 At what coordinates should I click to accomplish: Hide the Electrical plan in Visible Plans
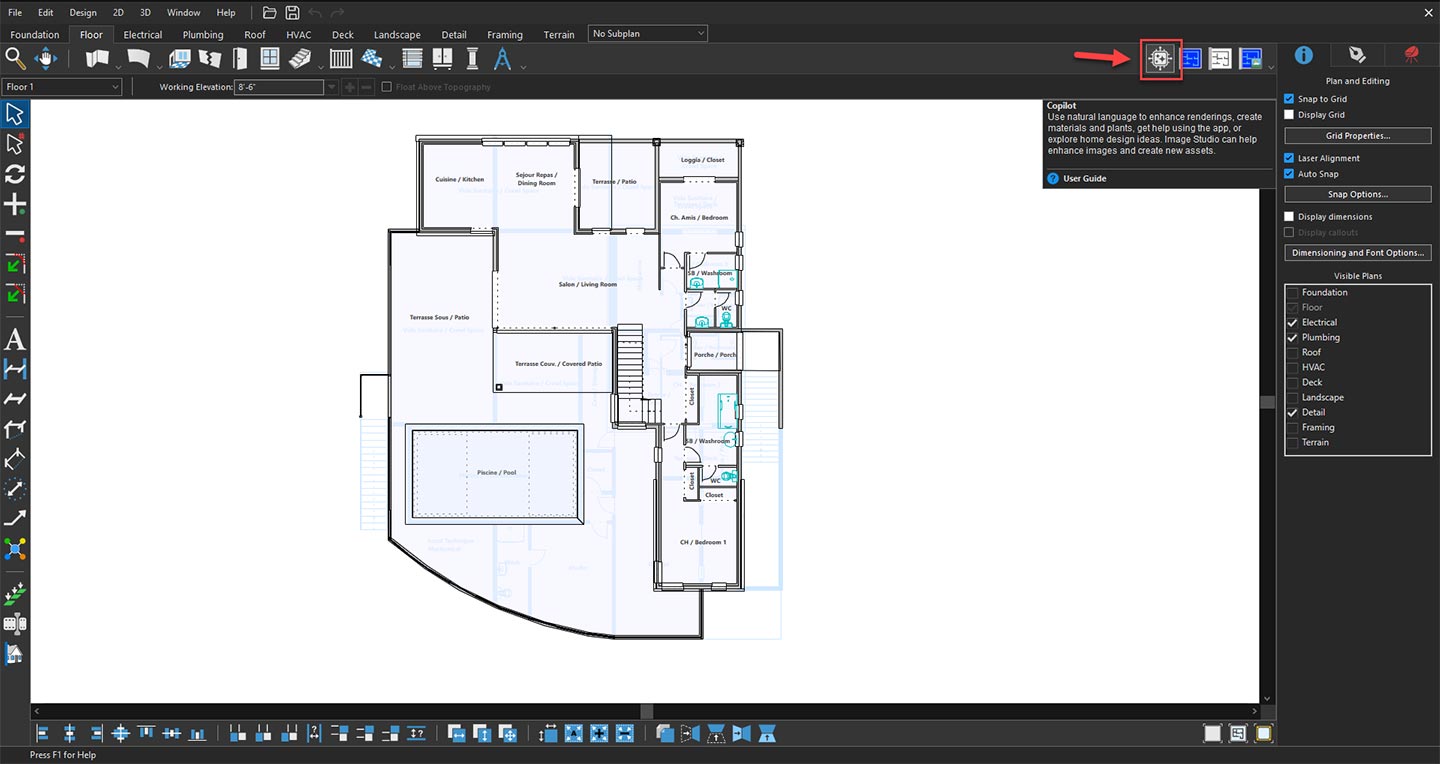(1293, 323)
